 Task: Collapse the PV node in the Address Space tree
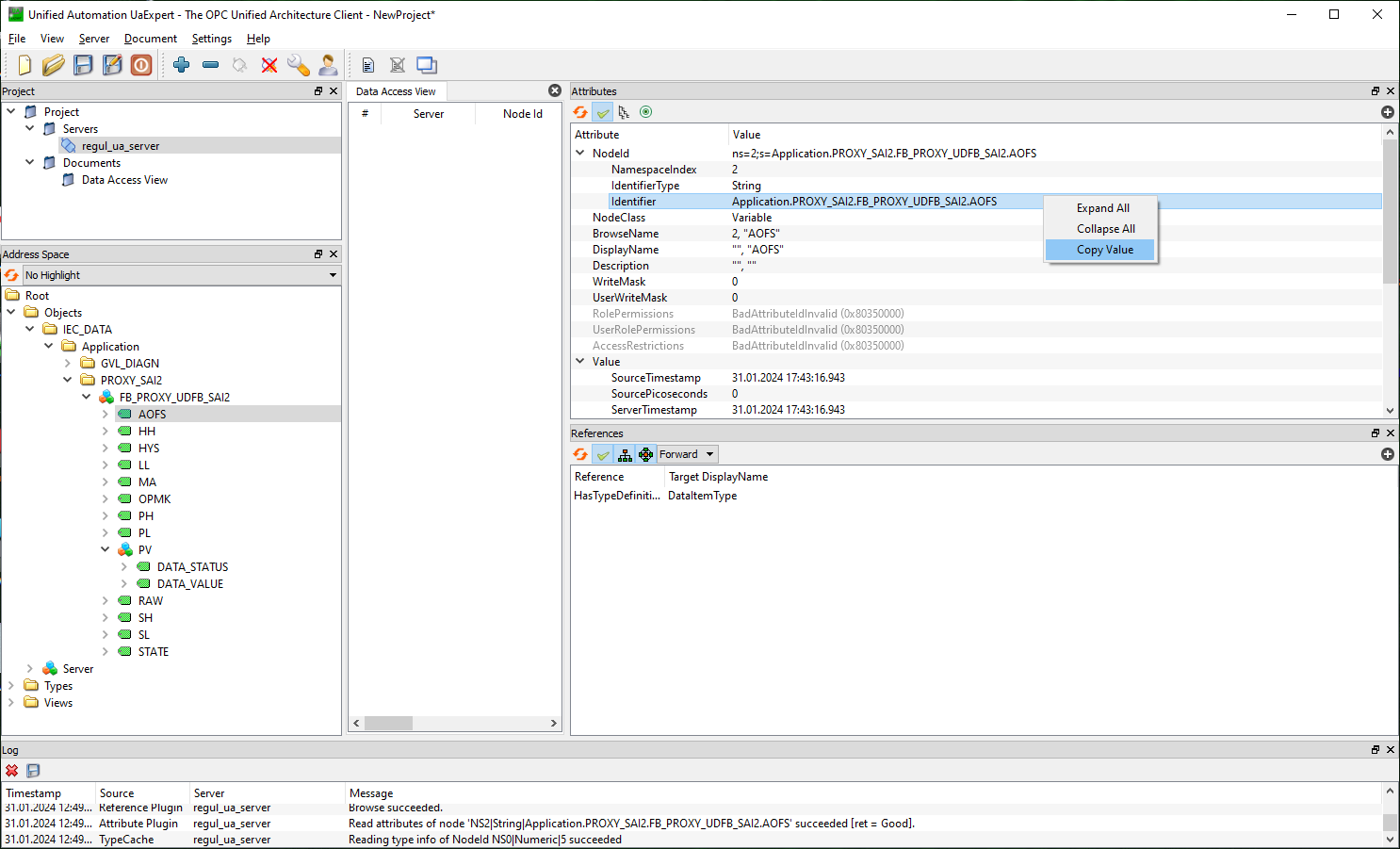tap(106, 550)
